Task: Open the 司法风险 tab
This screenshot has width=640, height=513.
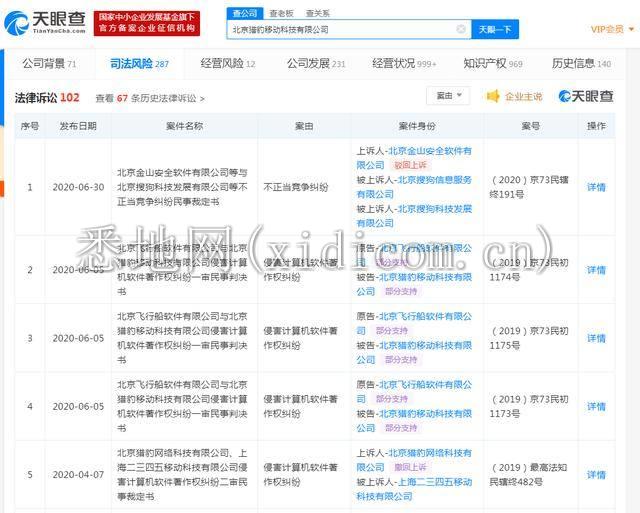Action: click(139, 64)
